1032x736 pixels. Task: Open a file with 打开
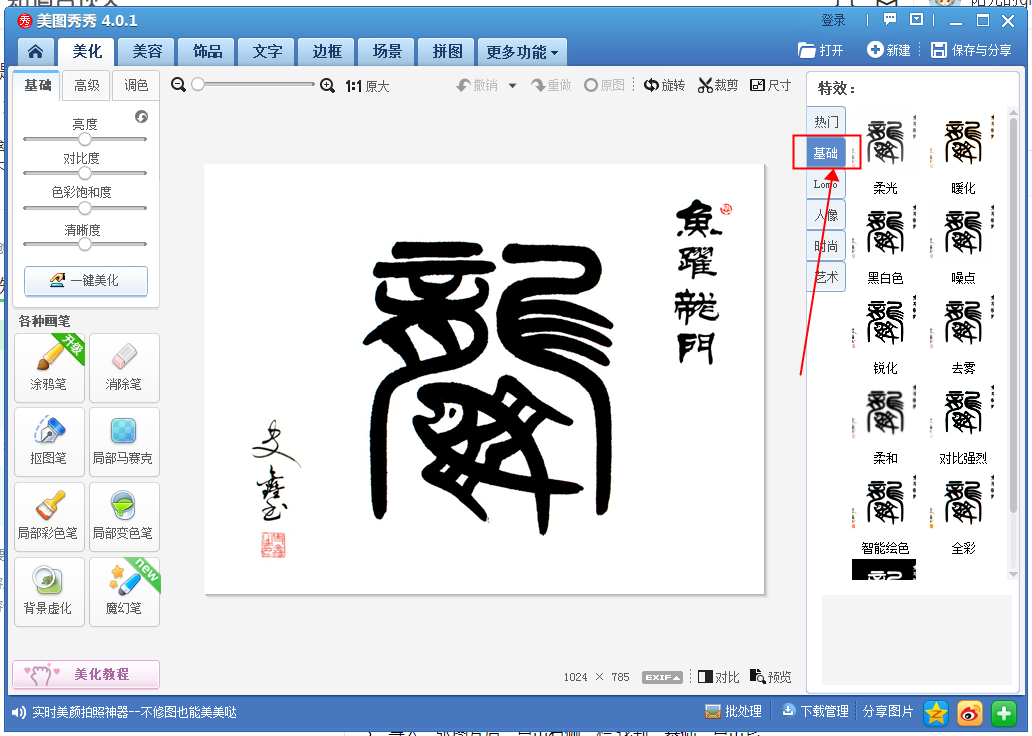click(820, 51)
